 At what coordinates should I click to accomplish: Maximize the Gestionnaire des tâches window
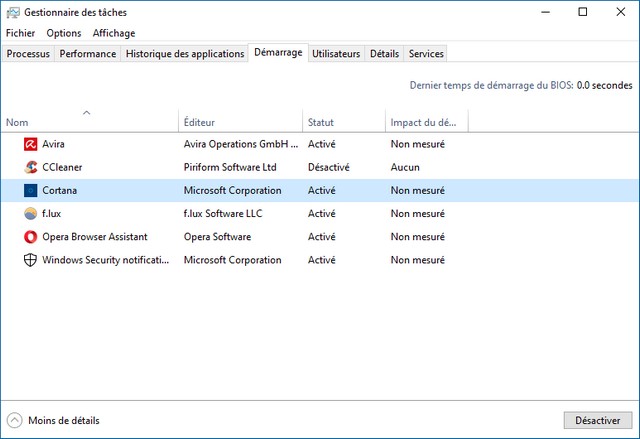tap(583, 12)
